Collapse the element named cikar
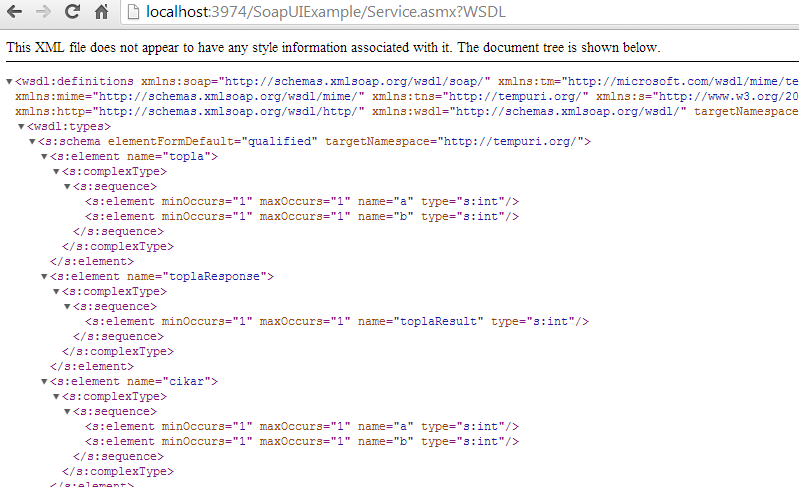This screenshot has width=799, height=487. [44, 382]
